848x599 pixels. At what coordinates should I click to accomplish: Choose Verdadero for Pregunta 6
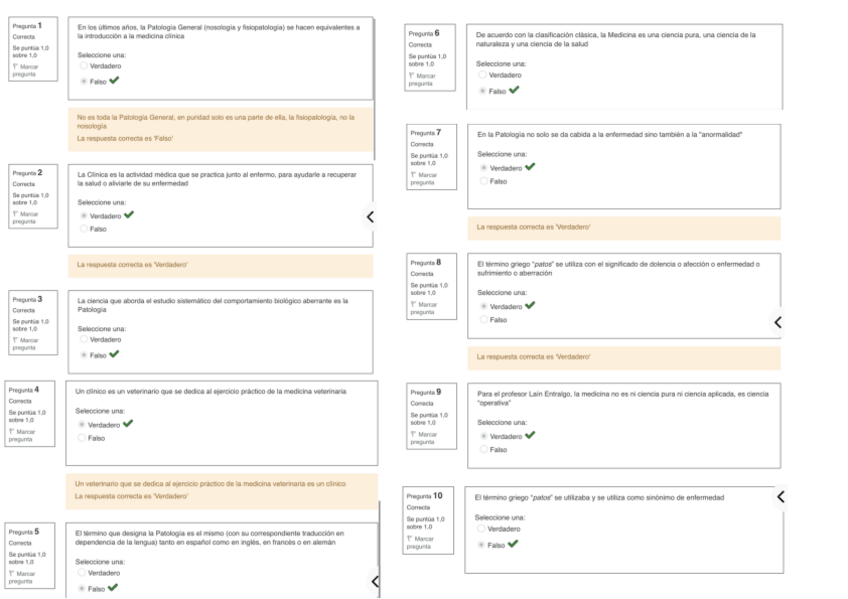point(482,75)
